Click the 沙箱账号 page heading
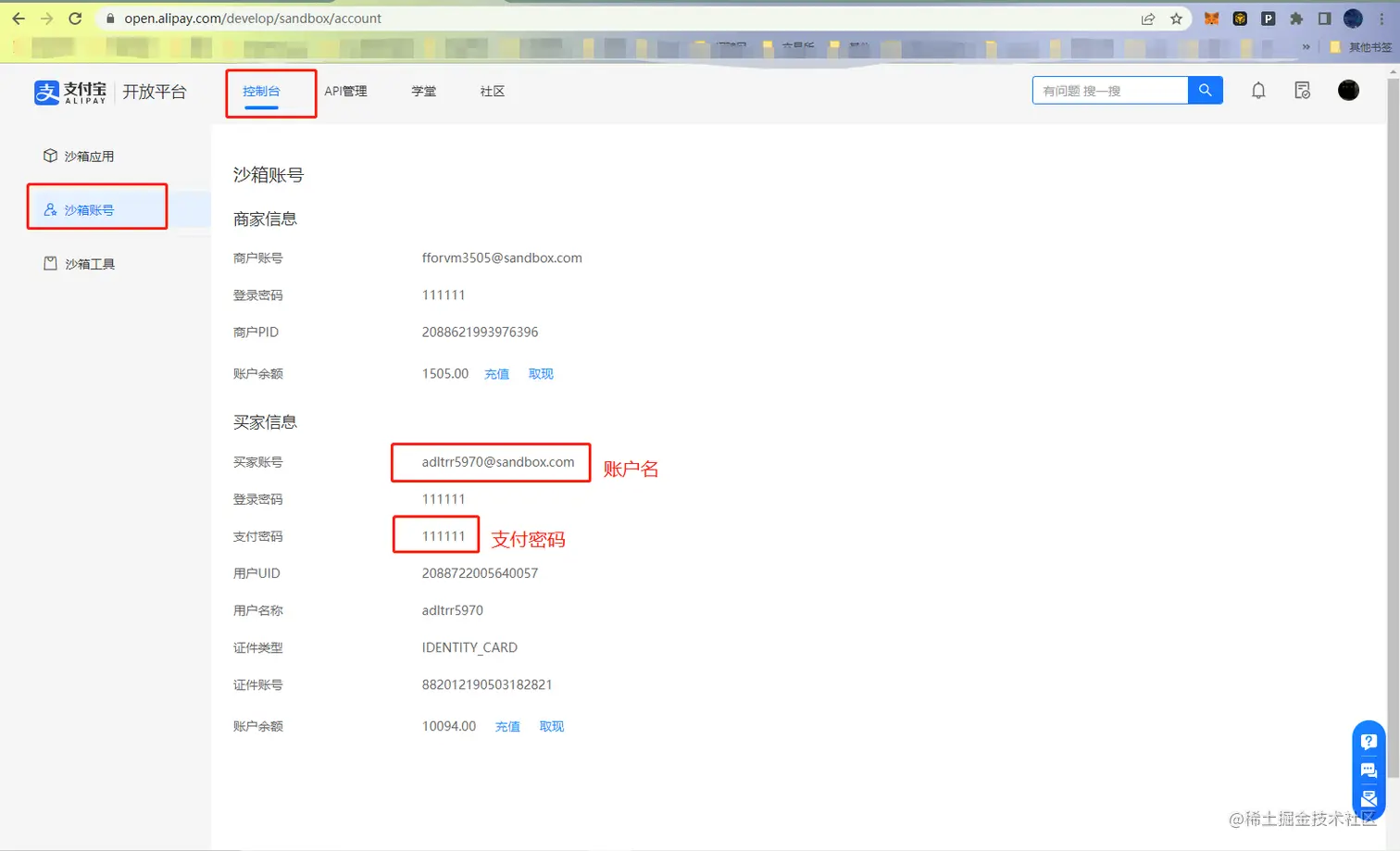This screenshot has height=851, width=1400. (269, 175)
